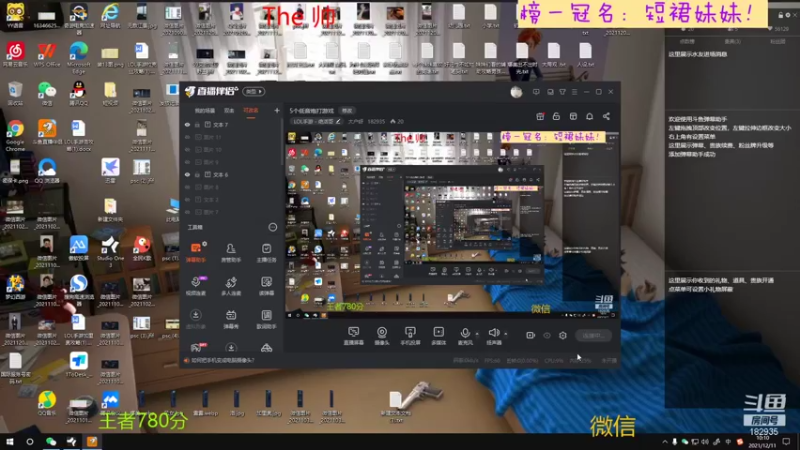Viewport: 800px width, 450px height.
Task: Add a 直播屏幕 screen capture source
Action: 353,336
